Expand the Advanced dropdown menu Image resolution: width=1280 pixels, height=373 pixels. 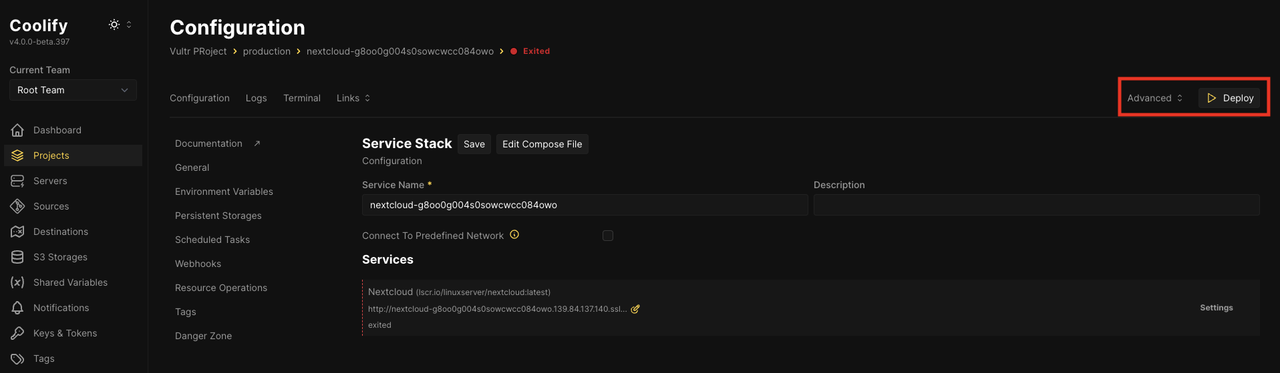pos(1155,98)
